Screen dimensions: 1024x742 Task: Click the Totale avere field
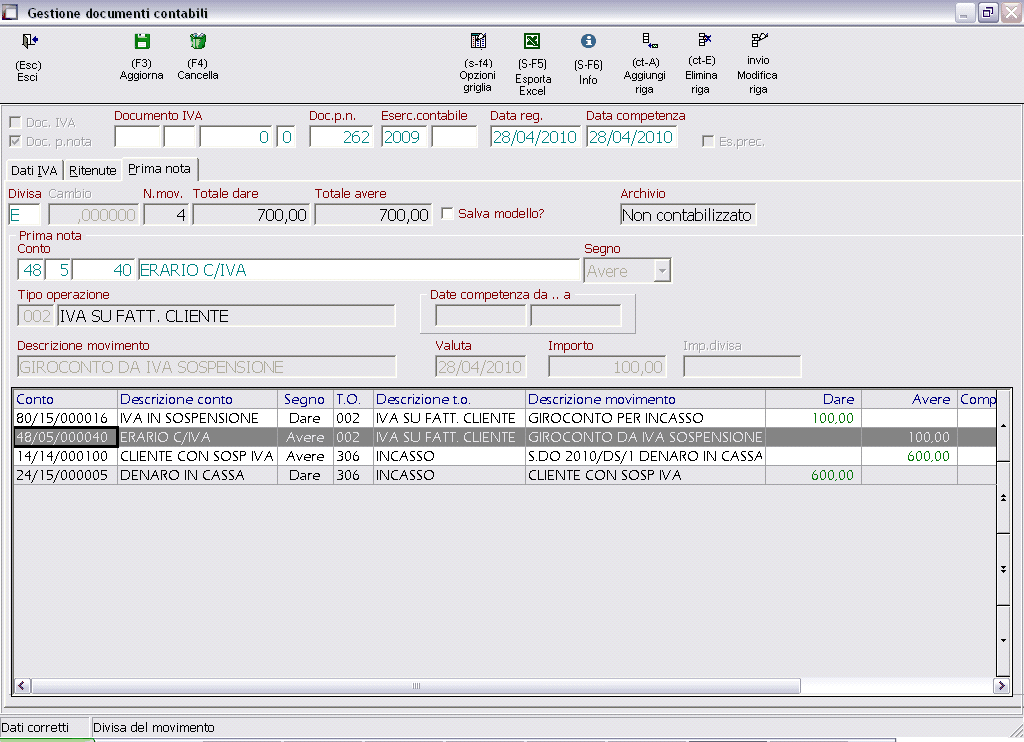pos(373,215)
